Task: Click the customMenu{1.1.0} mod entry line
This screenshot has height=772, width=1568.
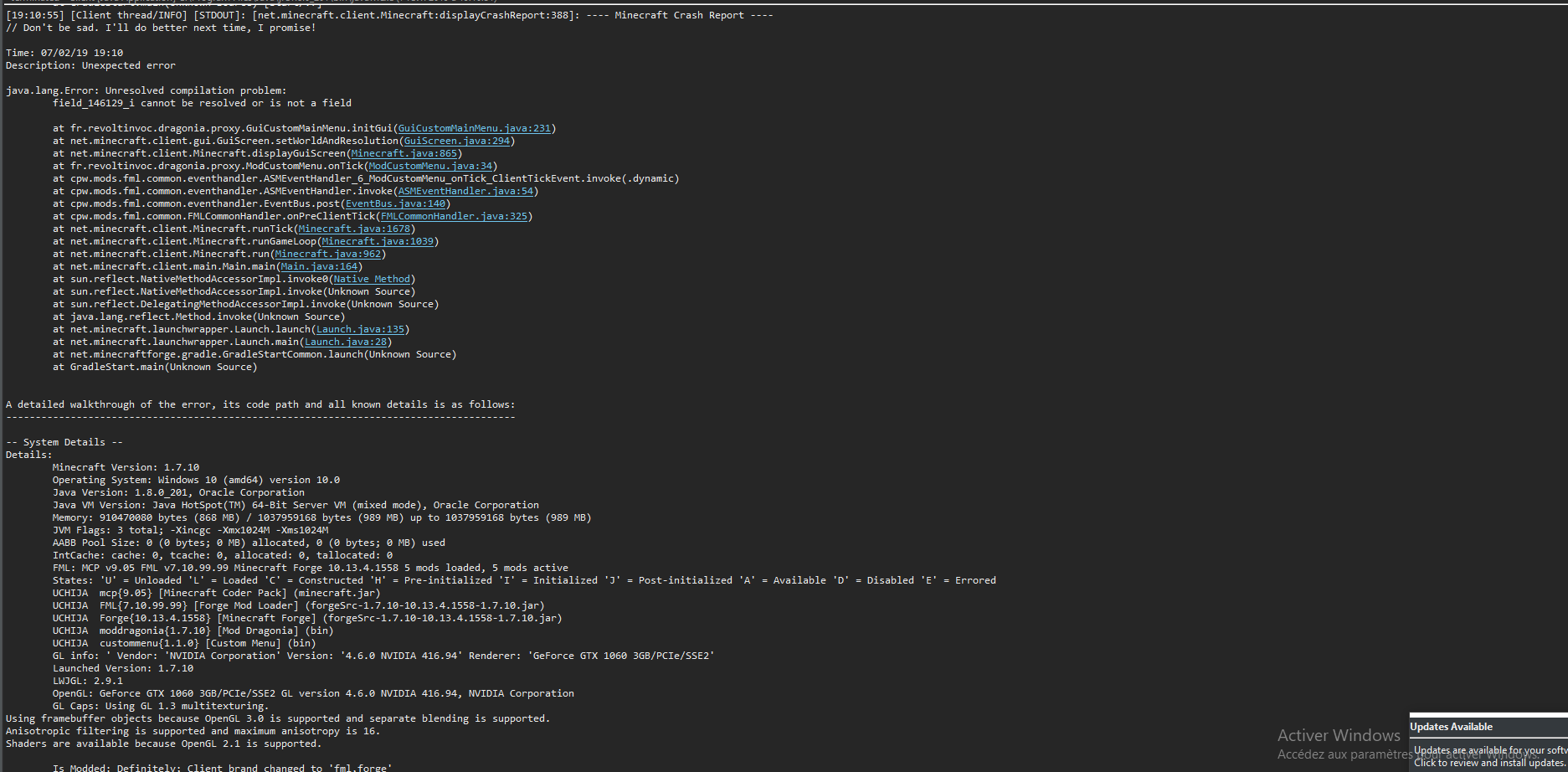Action: pos(181,643)
